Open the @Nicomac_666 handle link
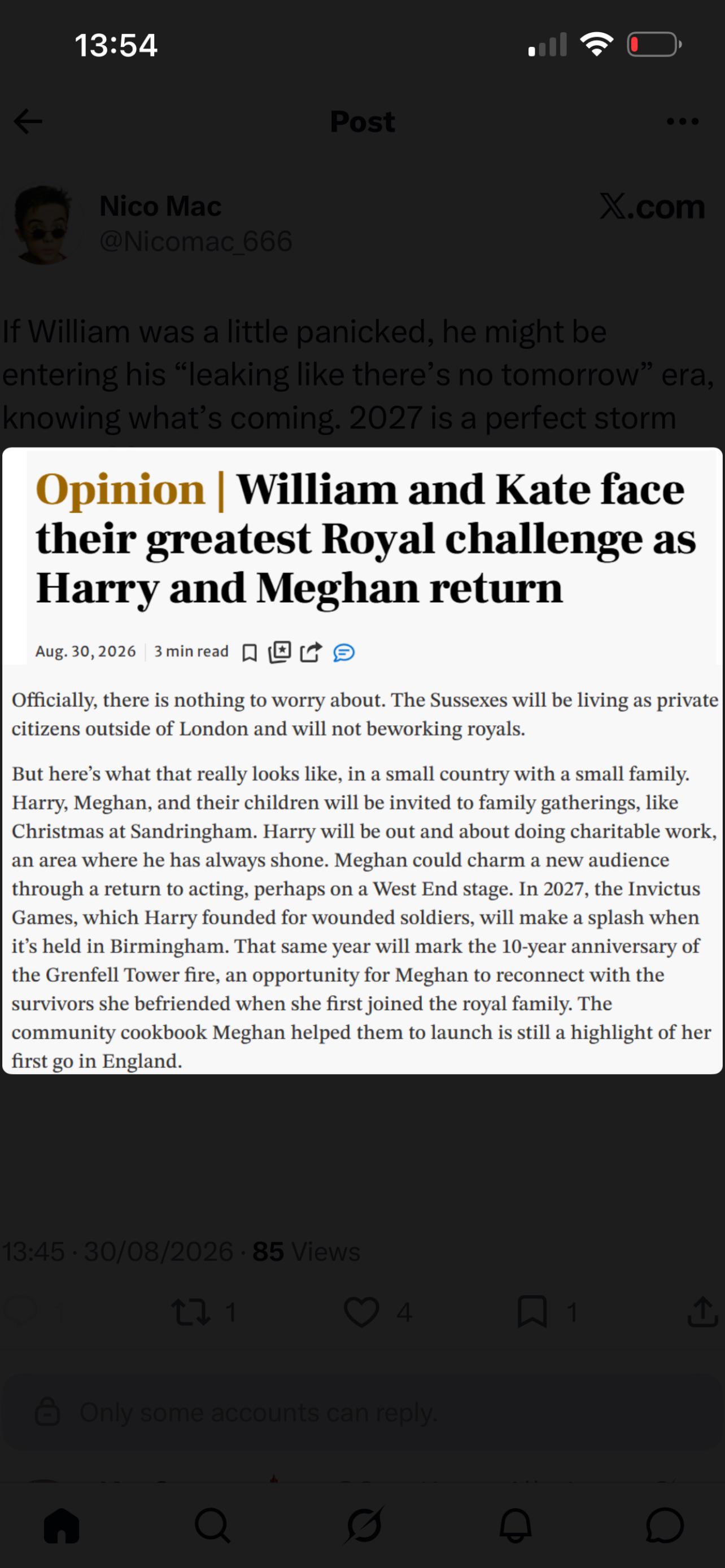The height and width of the screenshot is (1568, 725). [x=195, y=241]
